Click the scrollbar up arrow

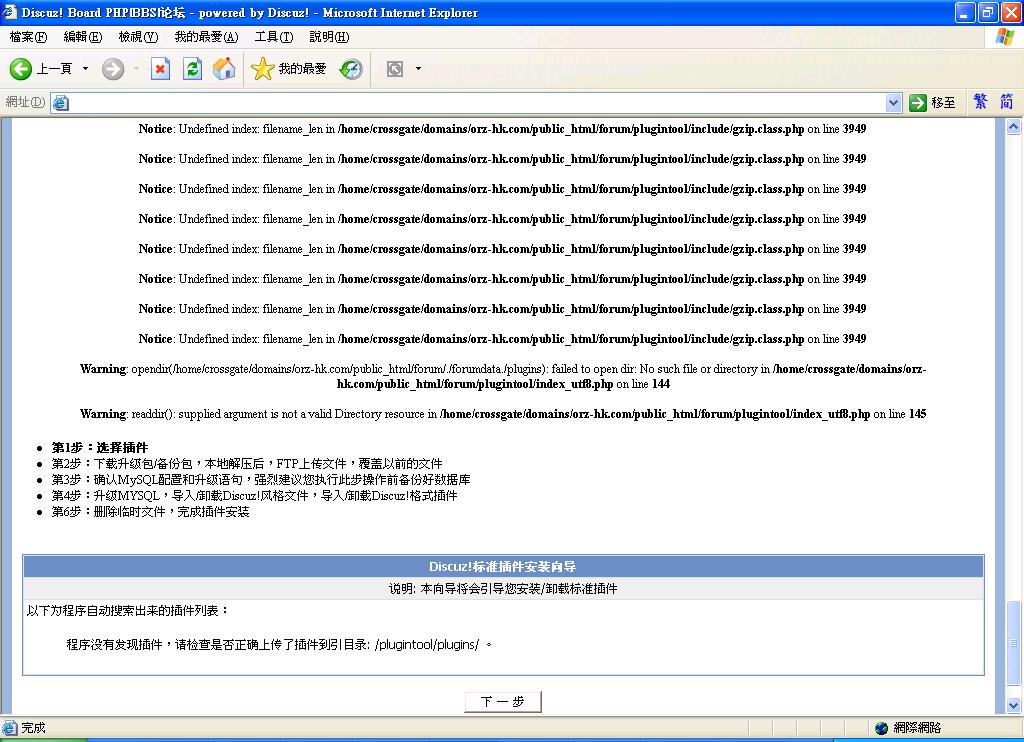point(1013,127)
